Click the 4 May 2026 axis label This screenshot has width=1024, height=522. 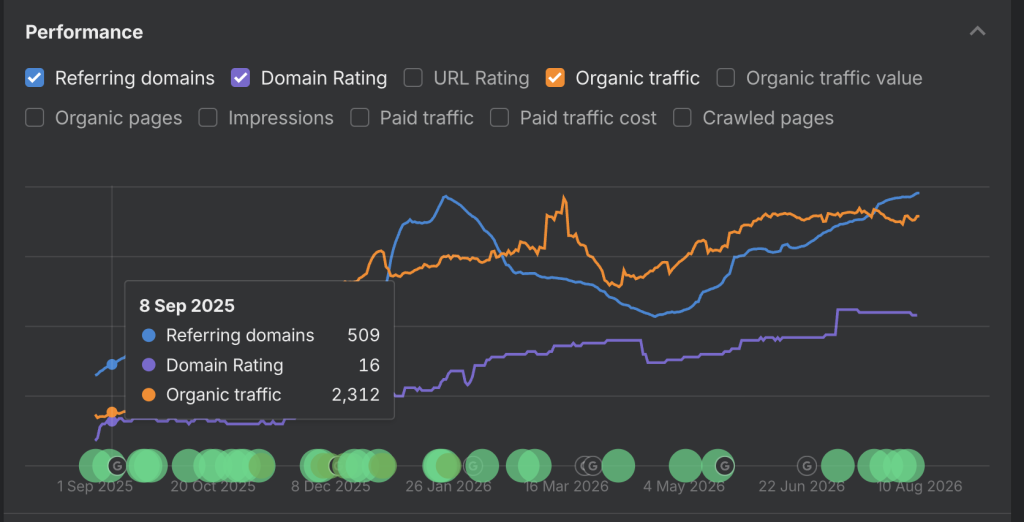click(684, 487)
